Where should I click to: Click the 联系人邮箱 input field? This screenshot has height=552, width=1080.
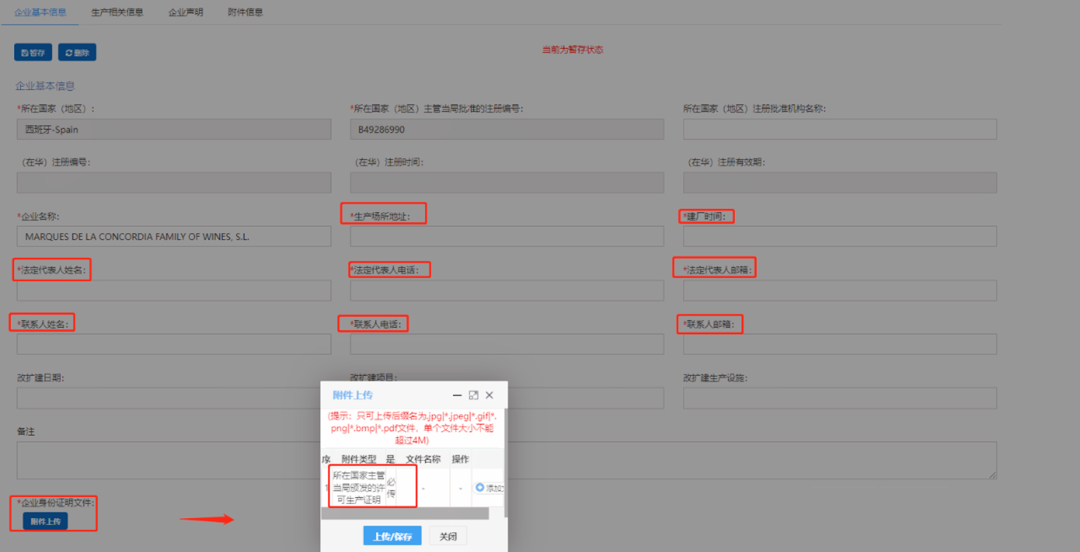[839, 344]
